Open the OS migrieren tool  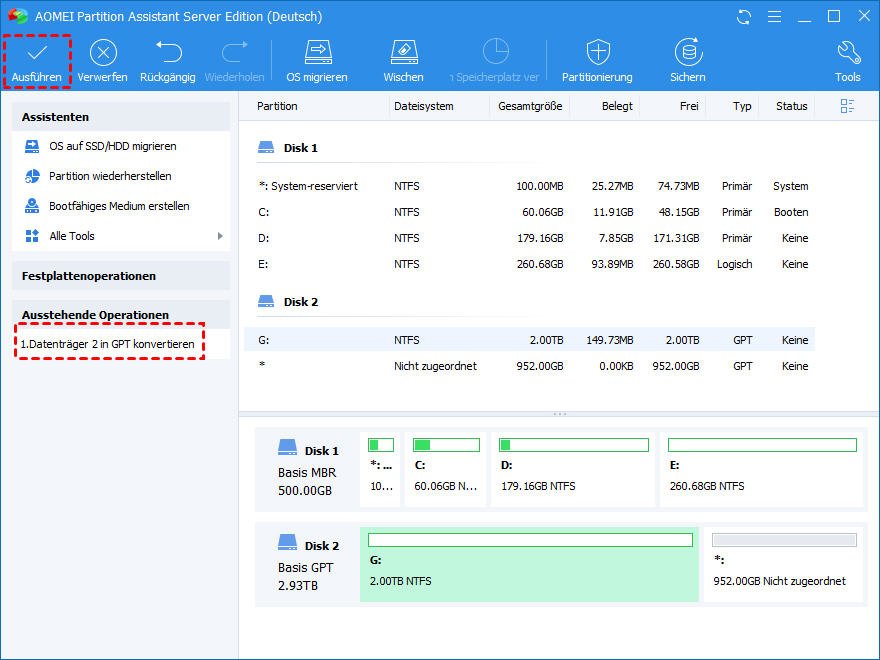317,53
